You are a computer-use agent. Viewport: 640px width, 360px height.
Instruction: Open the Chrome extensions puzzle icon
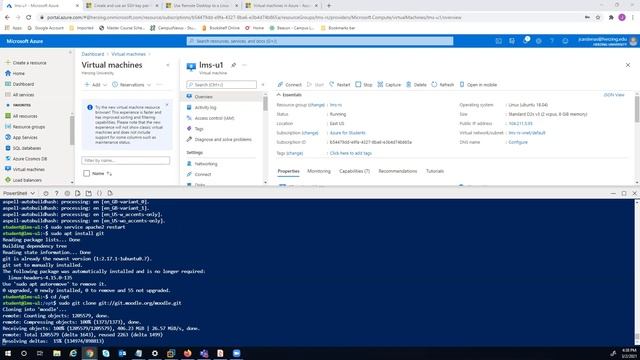click(611, 18)
